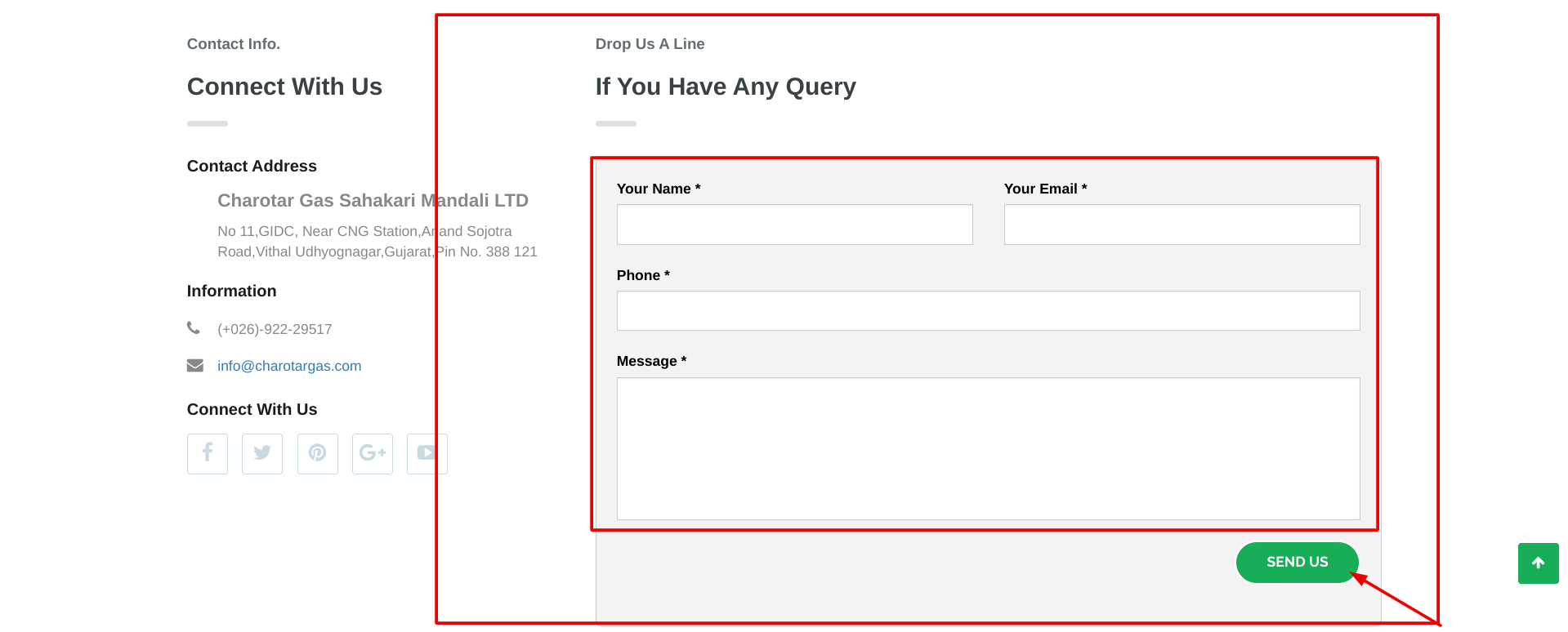Click the envelope mail icon
Screen dimensions: 1568x632
194,365
